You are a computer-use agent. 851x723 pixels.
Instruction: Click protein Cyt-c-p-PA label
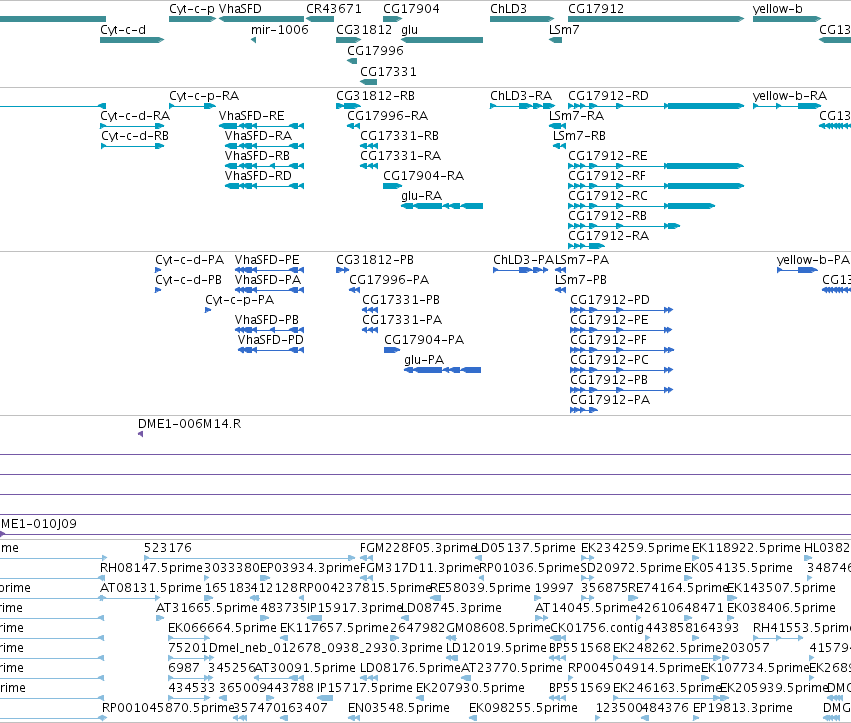(239, 301)
